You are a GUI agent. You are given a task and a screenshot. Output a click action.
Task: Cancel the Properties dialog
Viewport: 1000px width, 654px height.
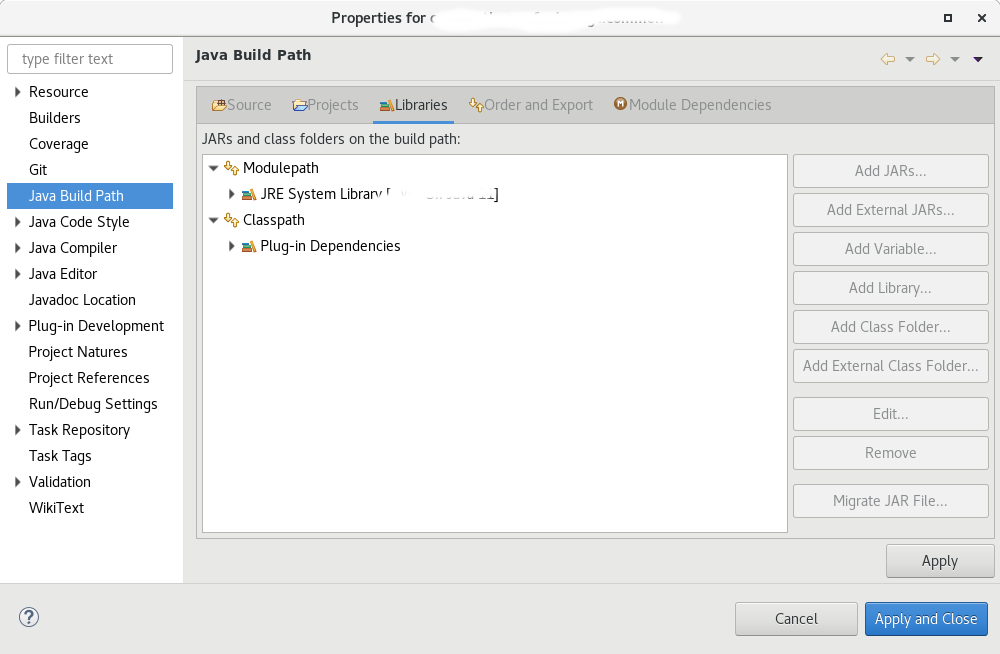pyautogui.click(x=796, y=619)
